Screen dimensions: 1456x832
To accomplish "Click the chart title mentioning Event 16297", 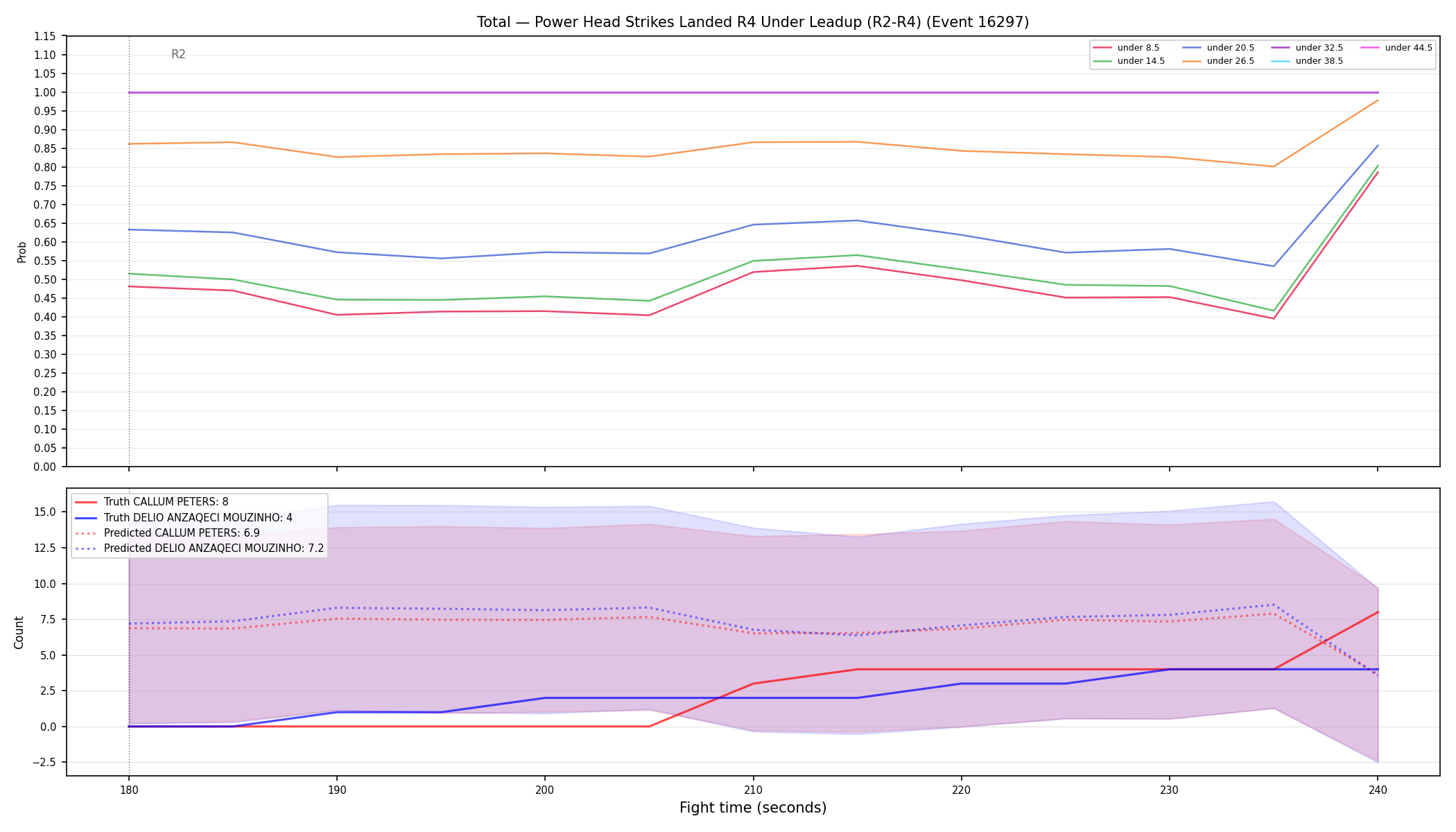I will pos(753,22).
